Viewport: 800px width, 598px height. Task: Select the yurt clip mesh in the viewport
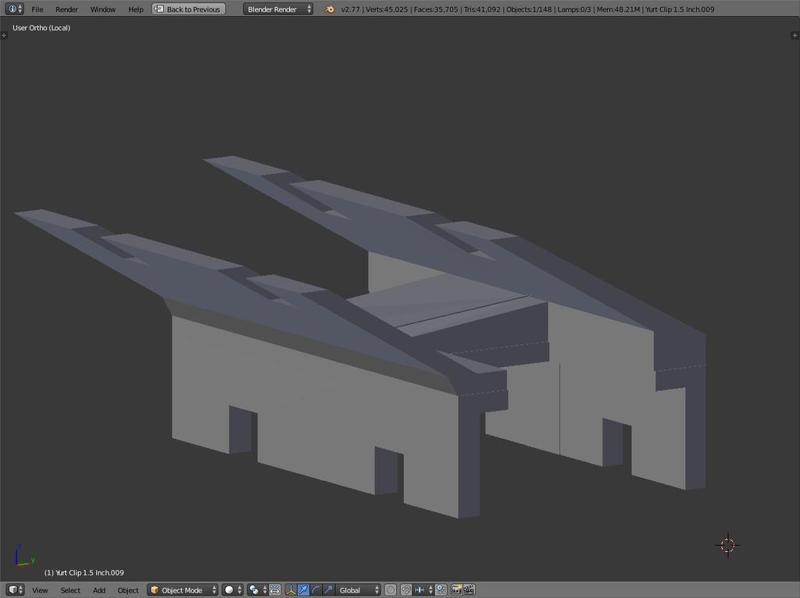click(300, 400)
